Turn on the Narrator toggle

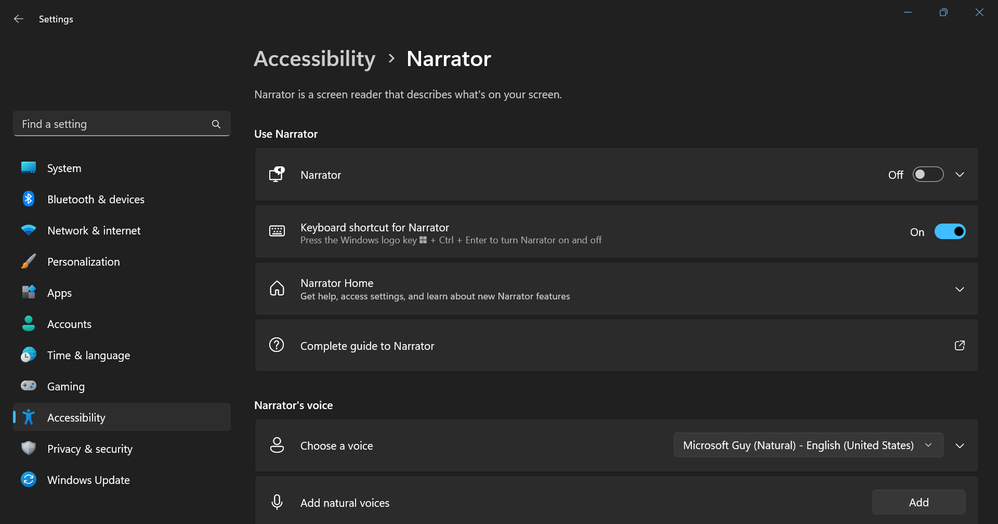pyautogui.click(x=927, y=175)
